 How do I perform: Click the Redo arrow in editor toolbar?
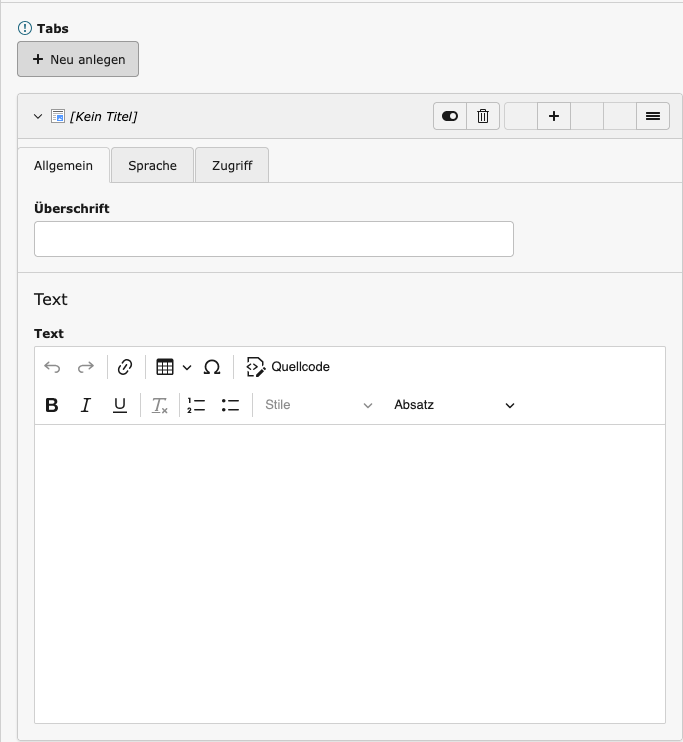86,367
